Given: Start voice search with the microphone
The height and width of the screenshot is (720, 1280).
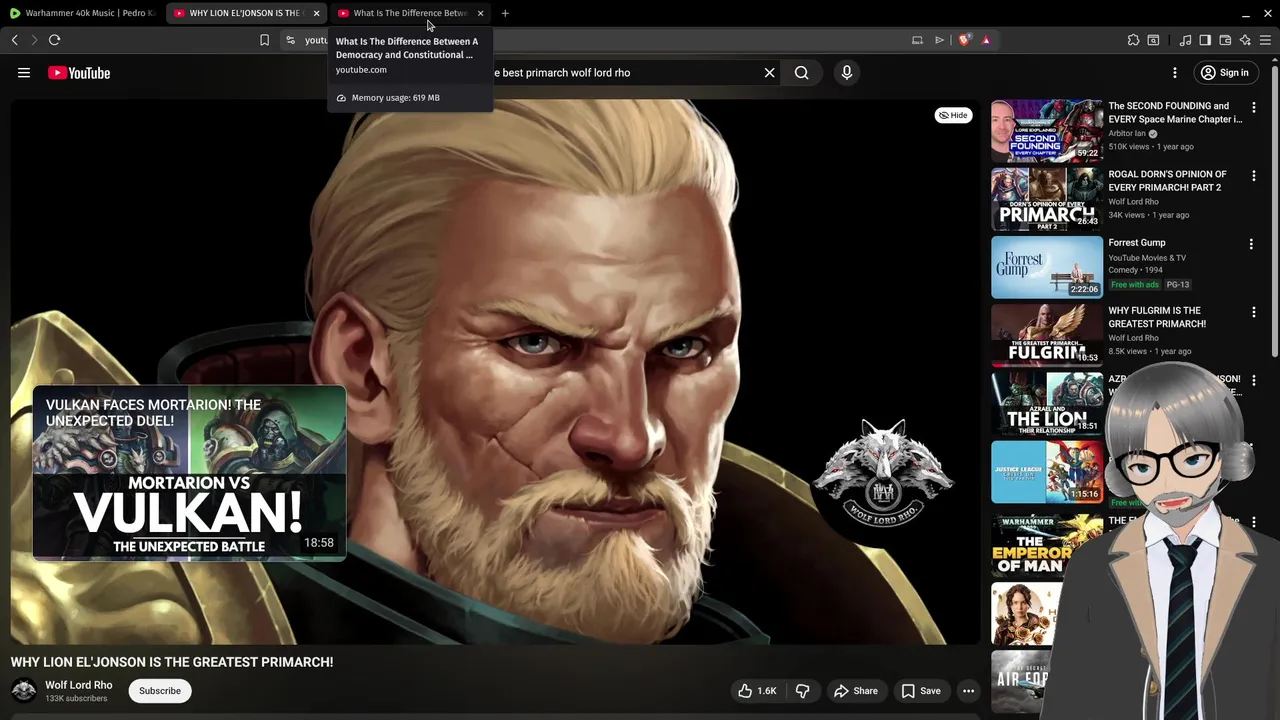Looking at the screenshot, I should click(847, 73).
